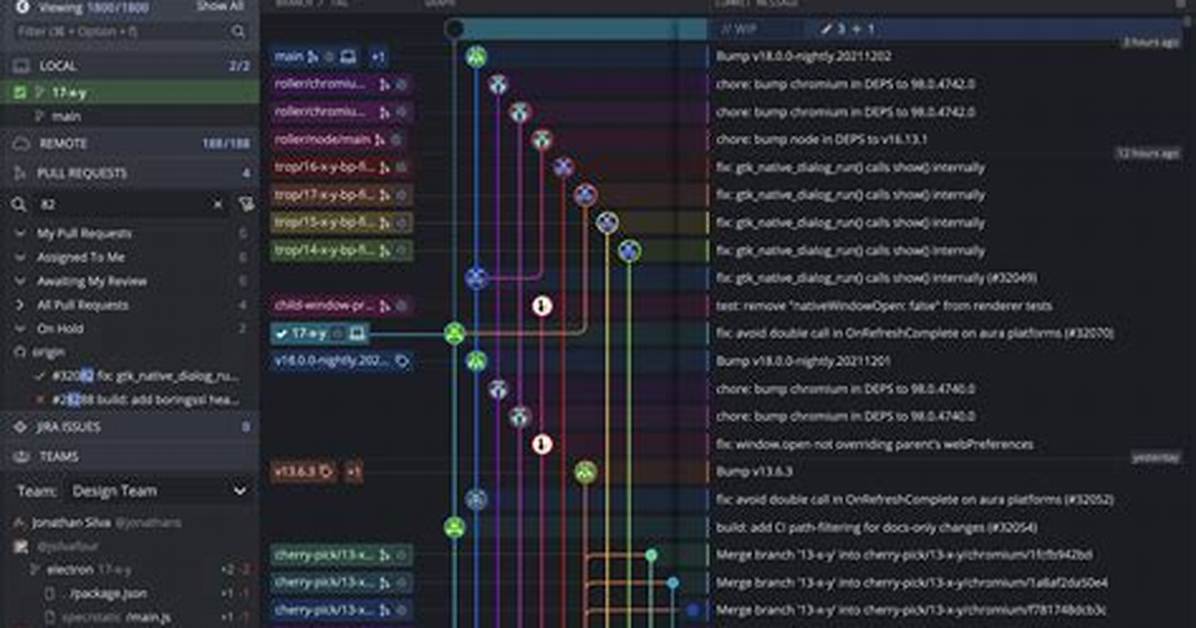Select file '/package.json' in the Teams list

click(x=108, y=594)
